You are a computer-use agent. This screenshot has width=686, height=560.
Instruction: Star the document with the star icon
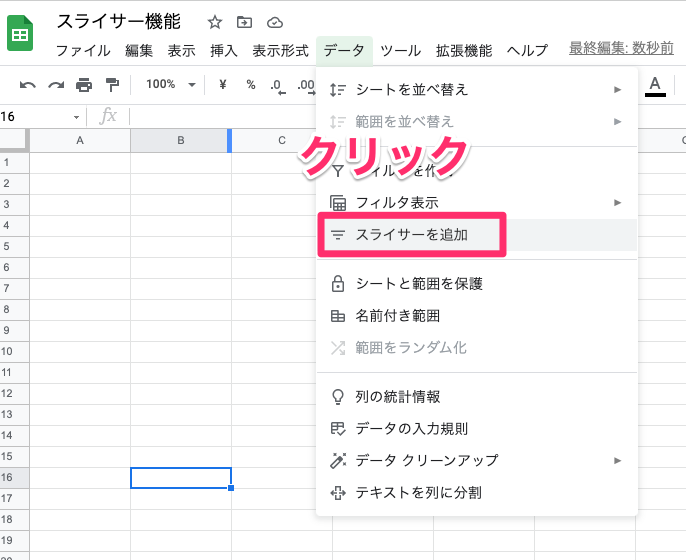point(215,22)
